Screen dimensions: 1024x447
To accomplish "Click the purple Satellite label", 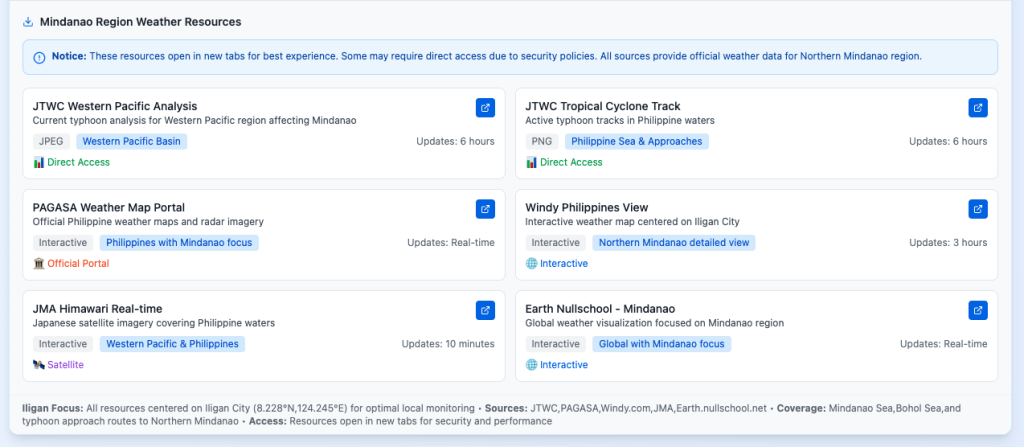I will click(65, 365).
